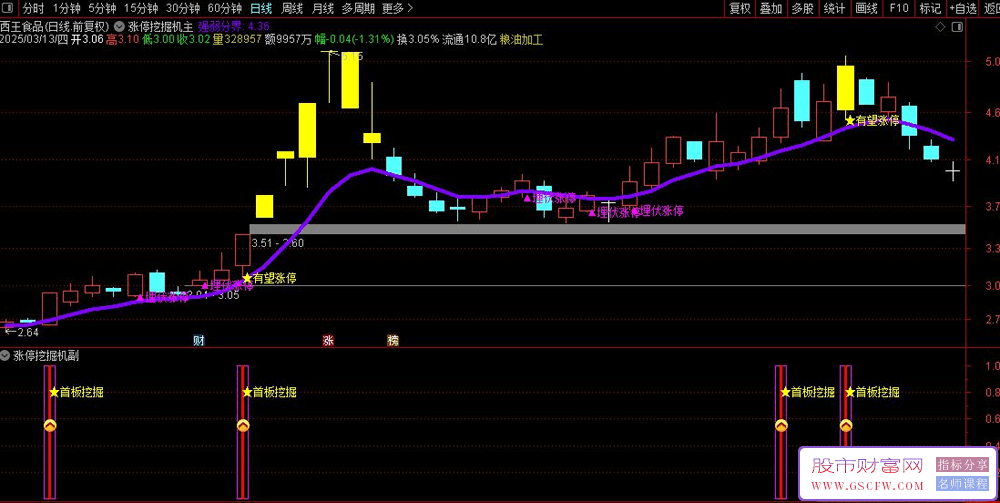
Task: Select the 日线 daily chart tab
Action: click(260, 8)
